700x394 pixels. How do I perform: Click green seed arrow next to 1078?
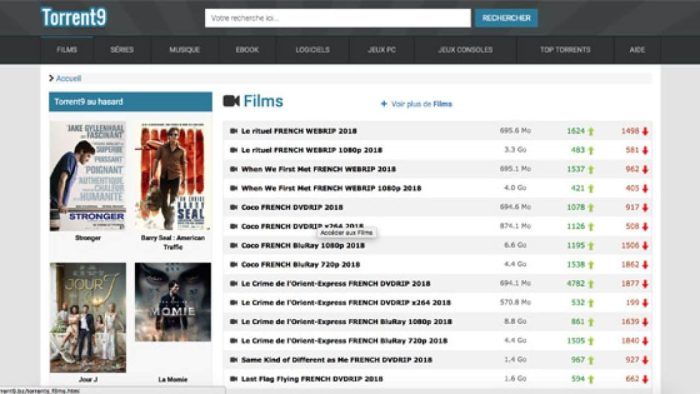[x=591, y=208]
